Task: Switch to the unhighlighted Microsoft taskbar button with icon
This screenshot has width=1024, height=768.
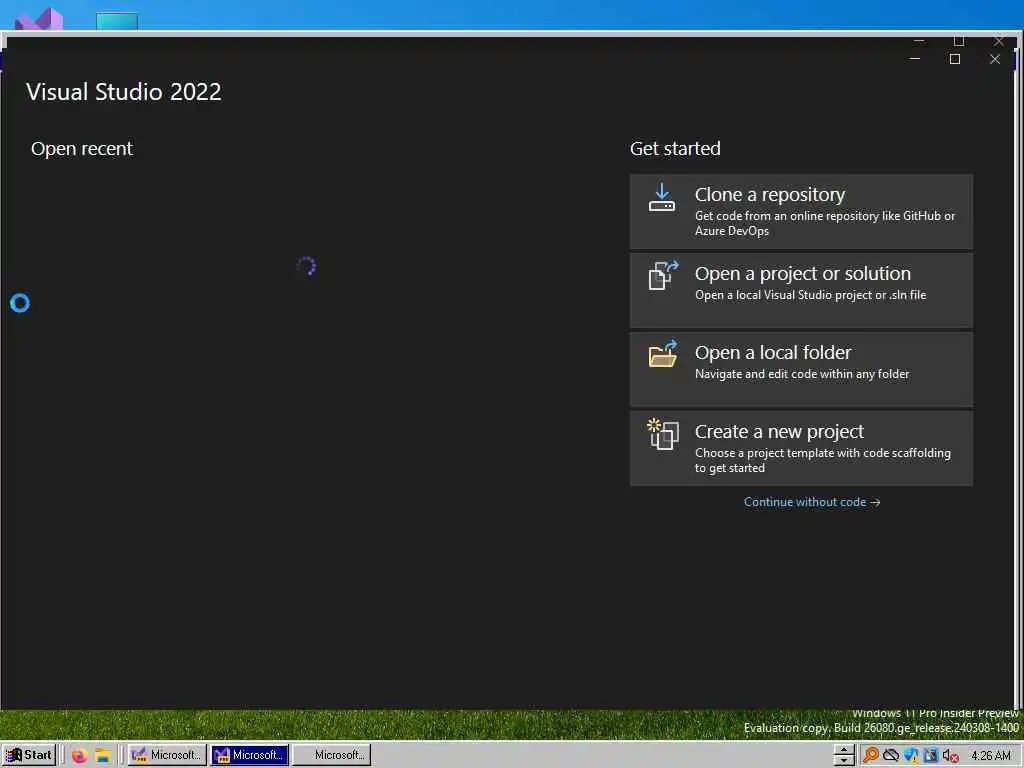Action: (167, 755)
